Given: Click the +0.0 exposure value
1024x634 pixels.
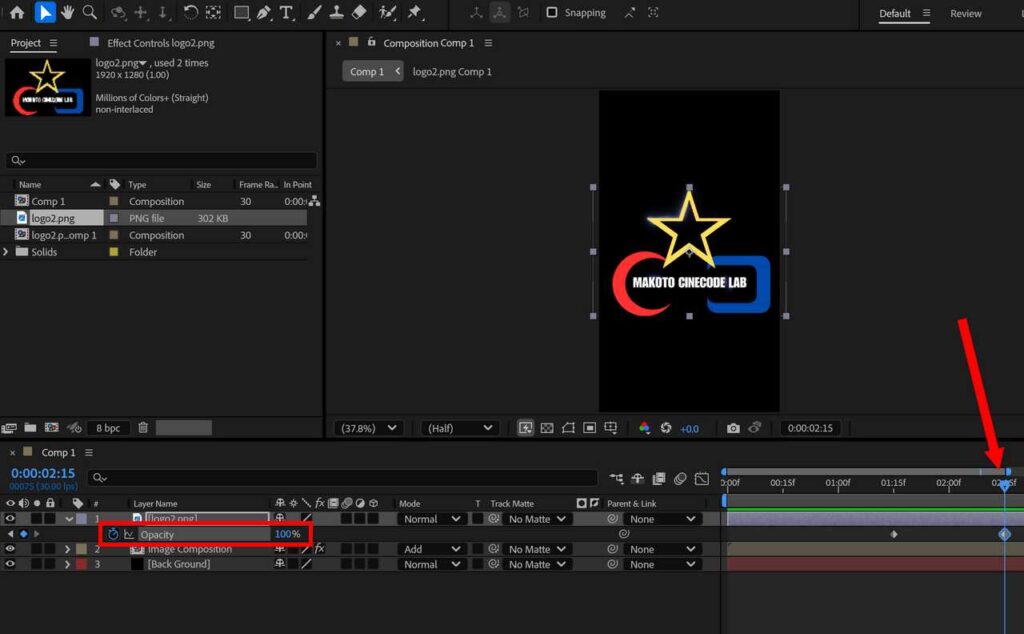Looking at the screenshot, I should point(689,429).
